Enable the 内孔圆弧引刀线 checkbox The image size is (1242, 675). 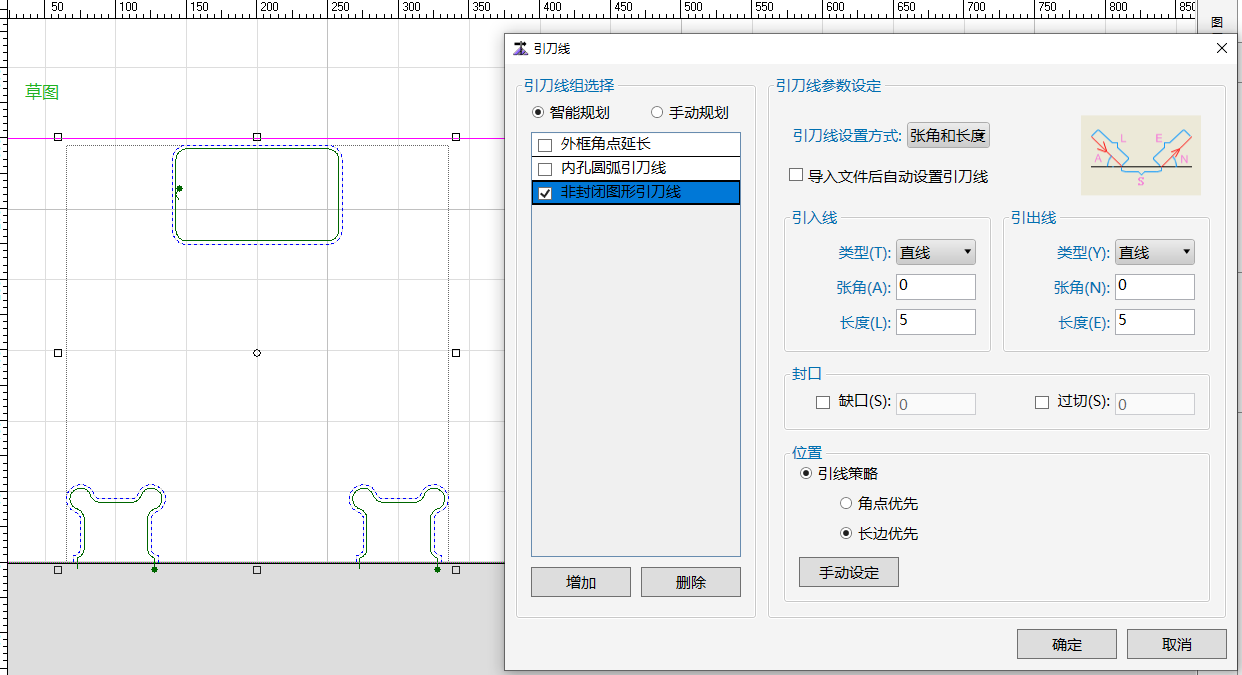pyautogui.click(x=545, y=169)
